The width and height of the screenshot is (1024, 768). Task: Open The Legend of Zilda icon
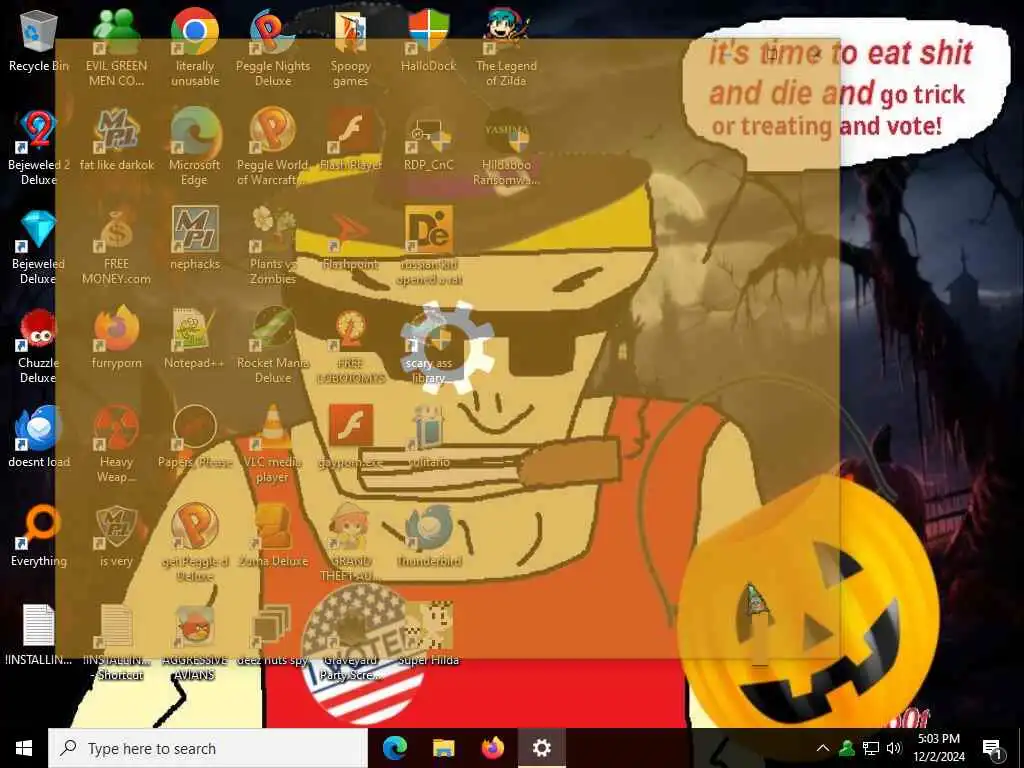(x=506, y=47)
